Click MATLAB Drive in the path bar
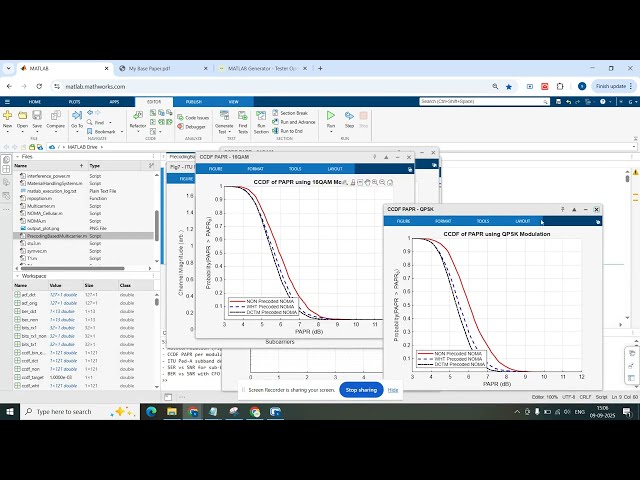Viewport: 640px width, 480px height. pyautogui.click(x=82, y=147)
